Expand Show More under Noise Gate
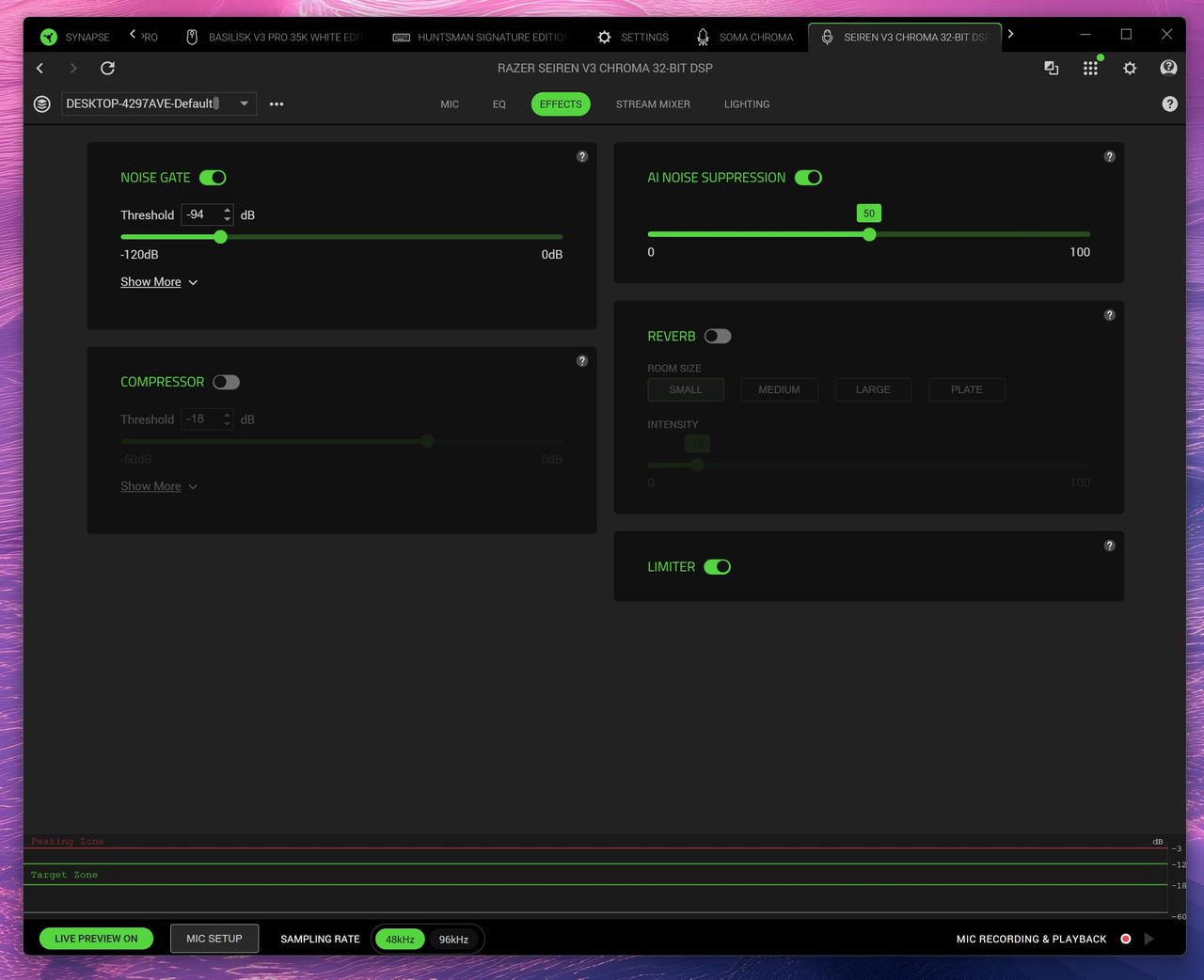1204x980 pixels. [159, 282]
